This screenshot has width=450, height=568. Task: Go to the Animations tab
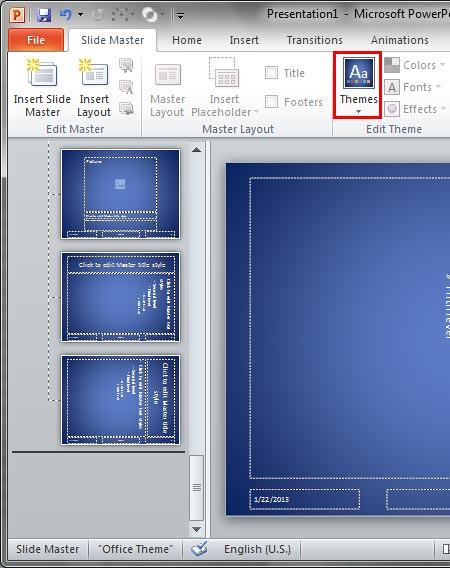(x=400, y=40)
